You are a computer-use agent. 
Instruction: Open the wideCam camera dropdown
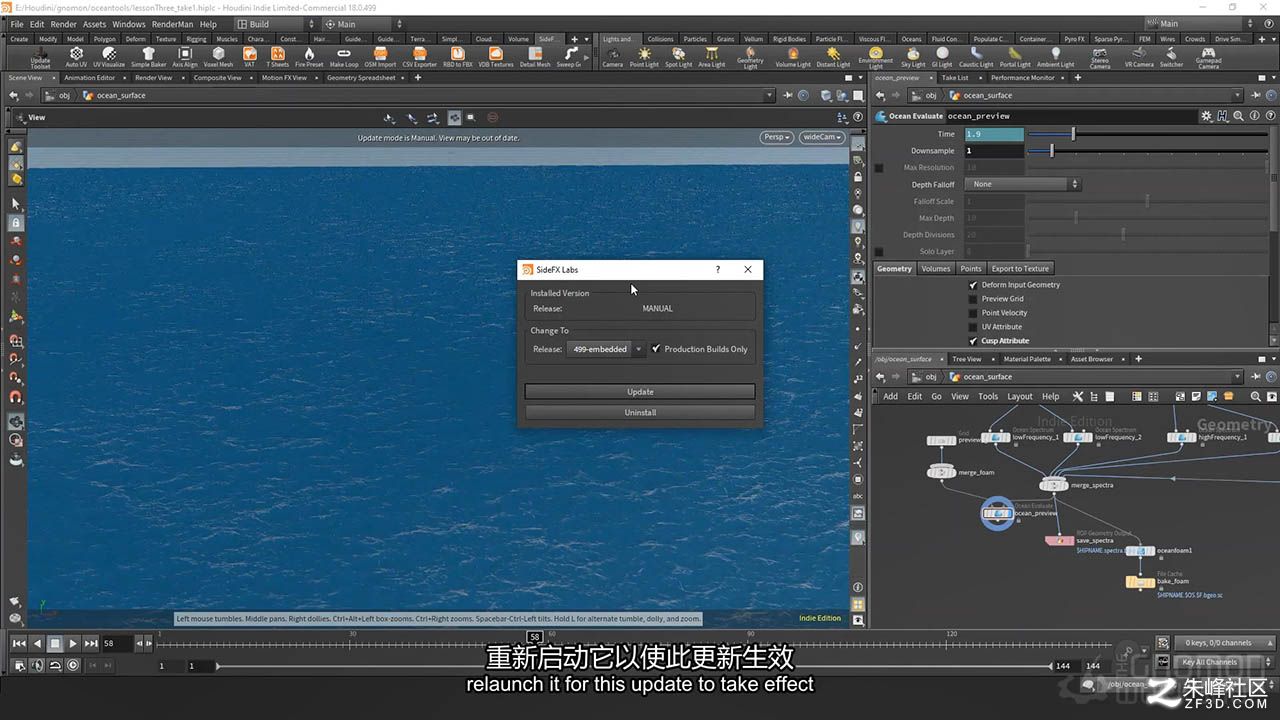822,137
